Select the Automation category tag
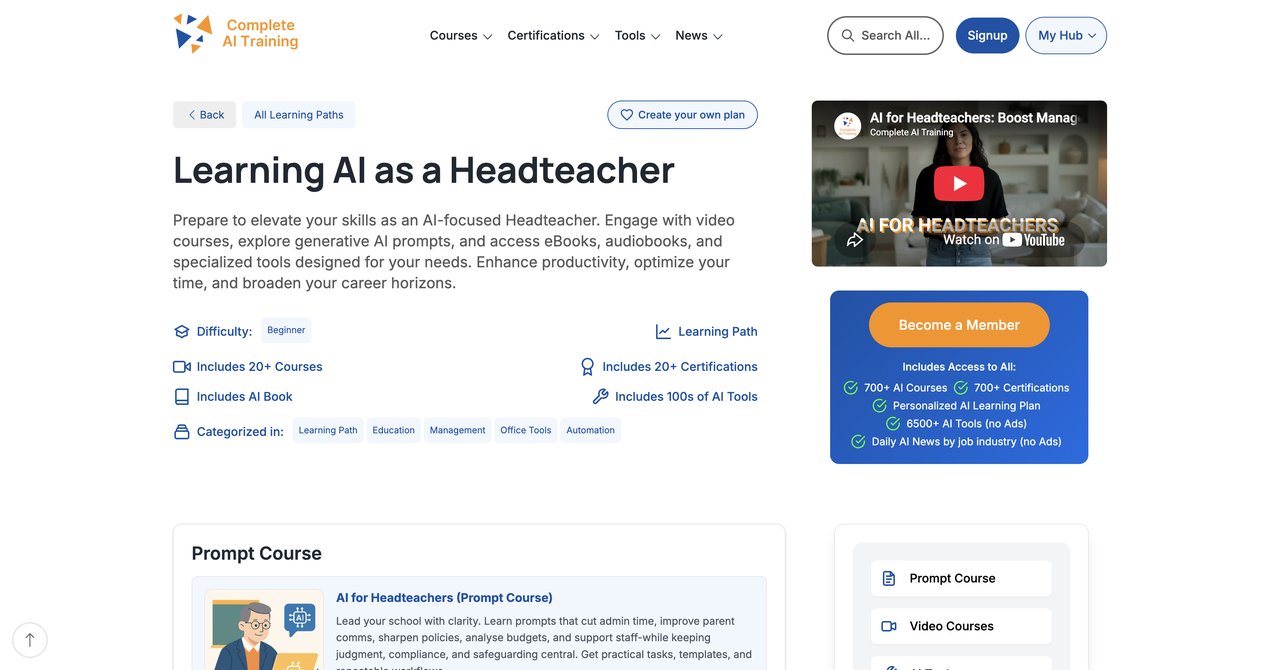 coord(590,431)
